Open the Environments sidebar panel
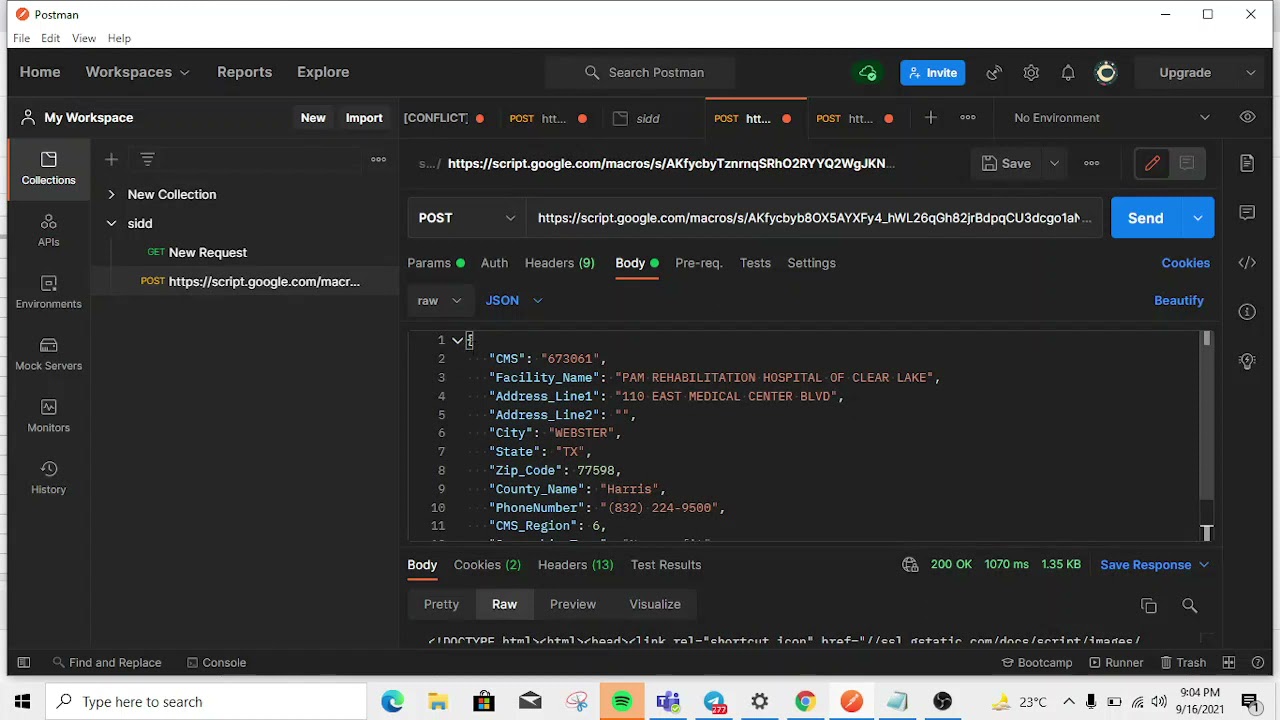 click(48, 292)
